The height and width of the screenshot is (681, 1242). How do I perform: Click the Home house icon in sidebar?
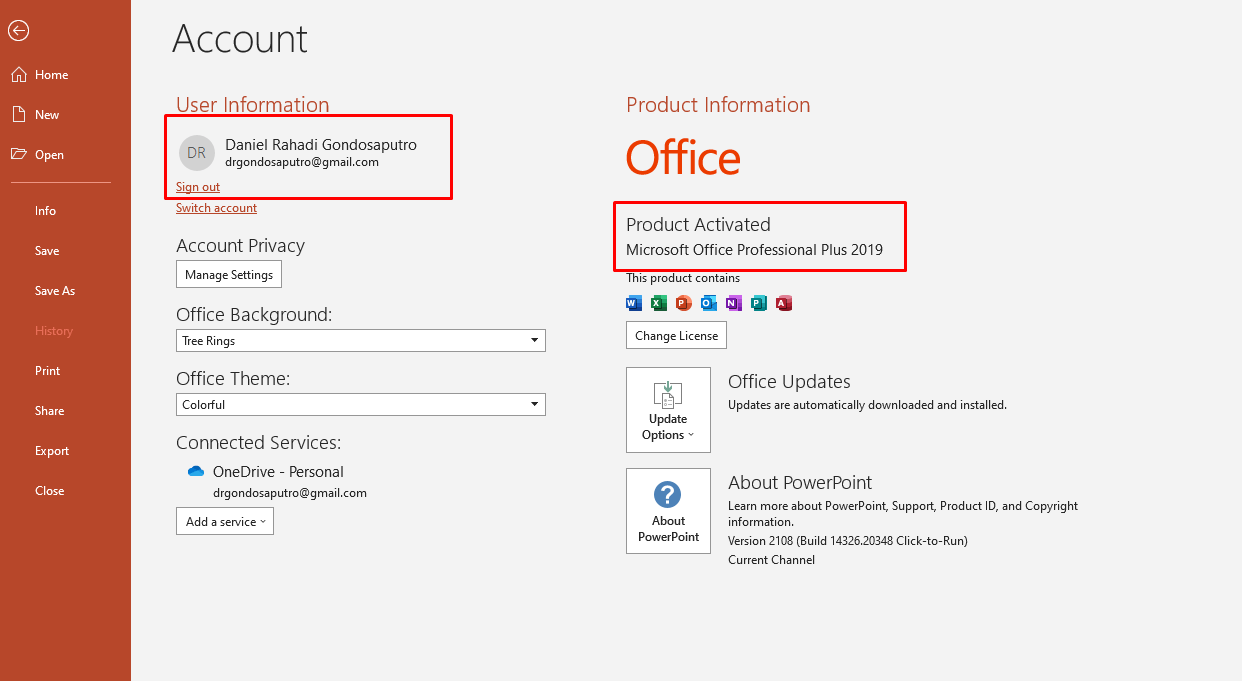(18, 75)
